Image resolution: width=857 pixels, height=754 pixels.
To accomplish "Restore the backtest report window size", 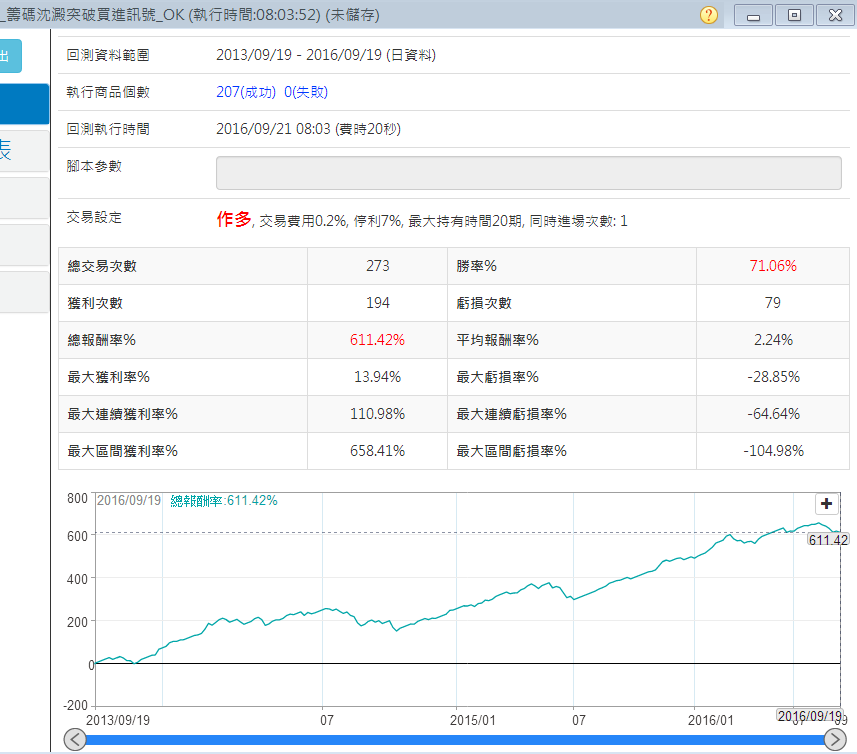I will [794, 15].
